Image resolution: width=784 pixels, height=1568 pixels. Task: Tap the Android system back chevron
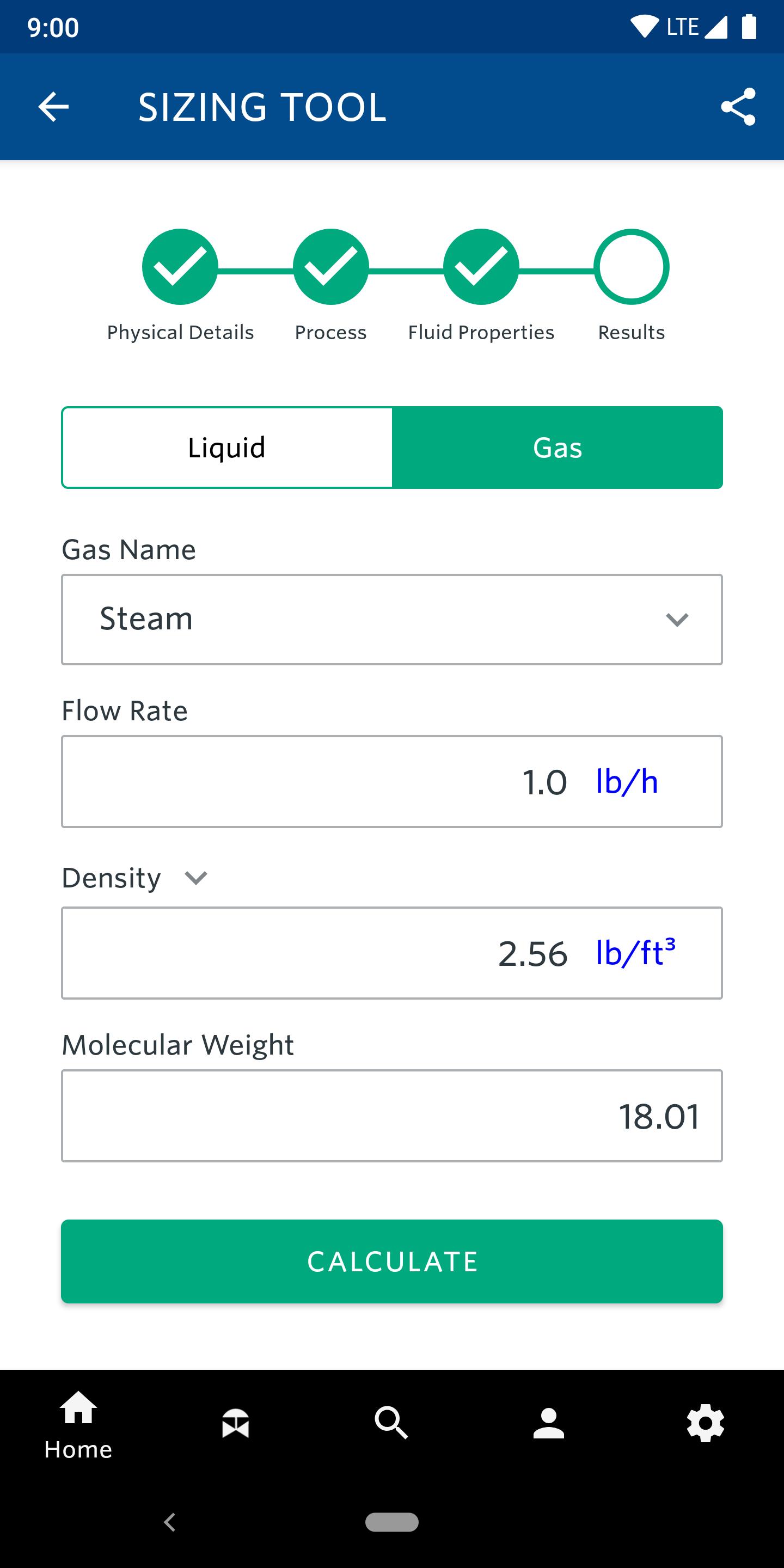[170, 1522]
